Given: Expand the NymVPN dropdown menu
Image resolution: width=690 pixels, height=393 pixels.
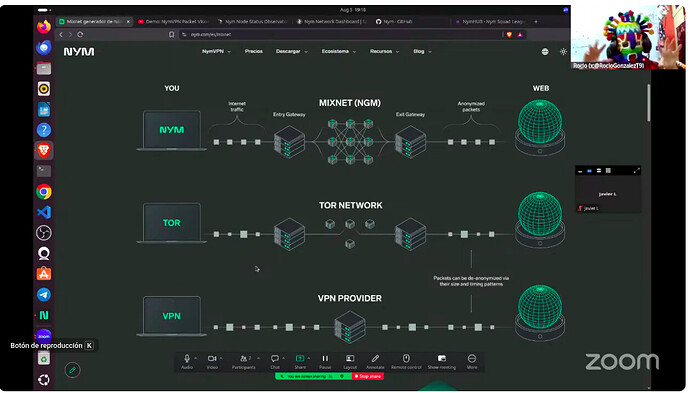Looking at the screenshot, I should coord(216,51).
